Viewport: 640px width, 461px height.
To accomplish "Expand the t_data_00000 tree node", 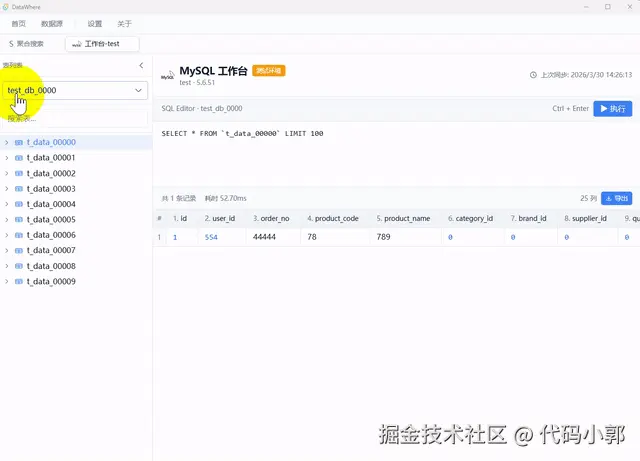I will pos(7,142).
